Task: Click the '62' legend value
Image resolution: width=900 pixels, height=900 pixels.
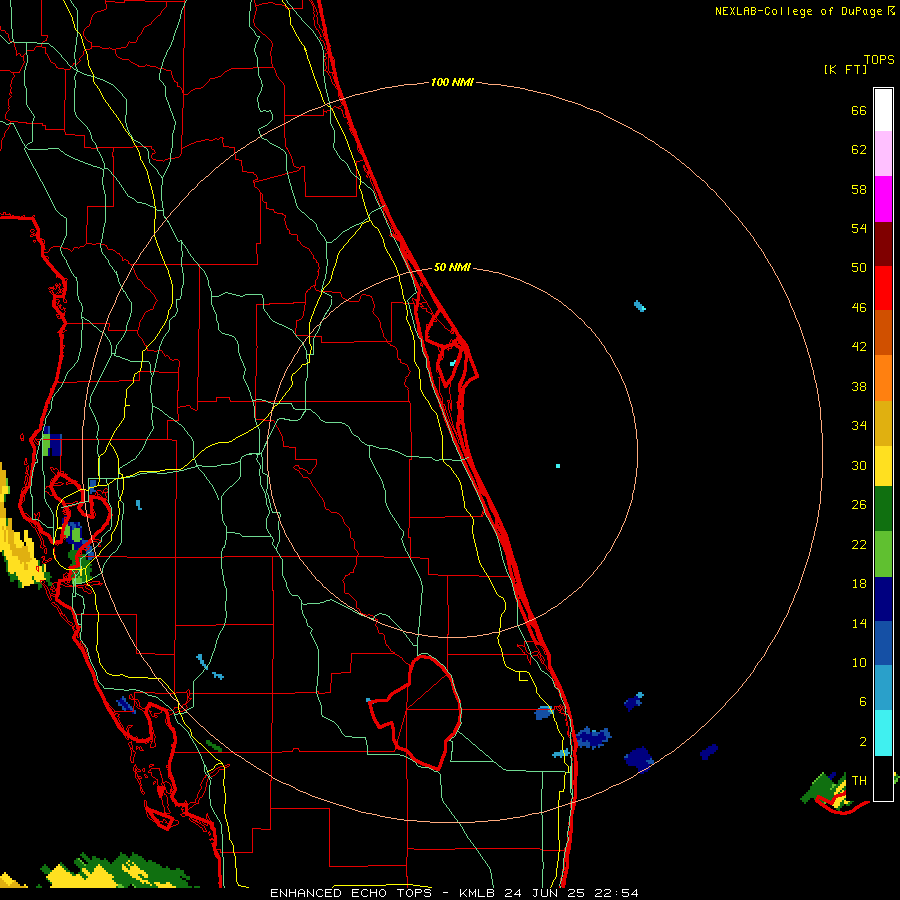Action: 859,150
